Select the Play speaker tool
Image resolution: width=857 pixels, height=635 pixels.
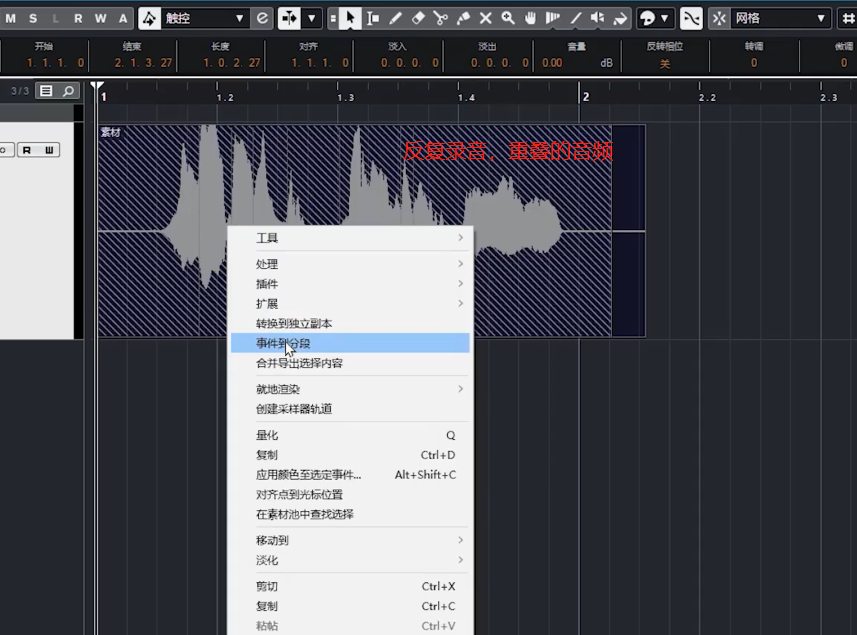coord(598,19)
